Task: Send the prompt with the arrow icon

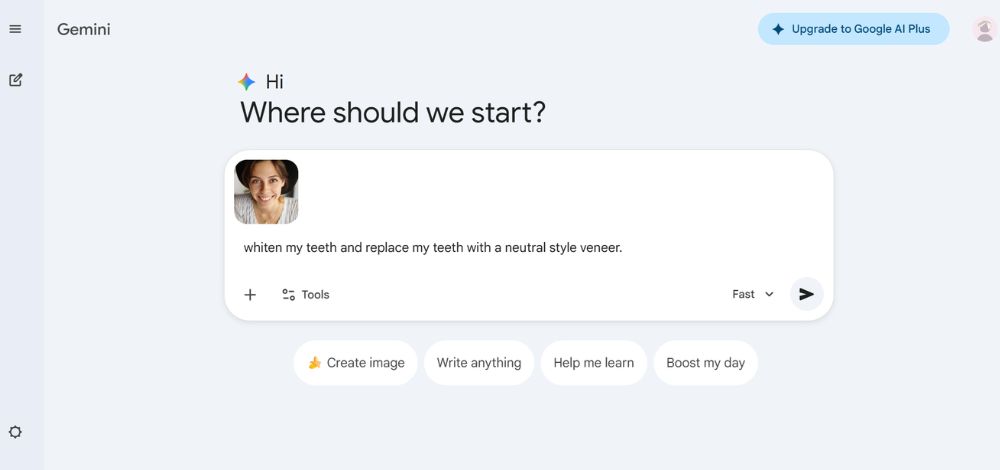Action: coord(806,294)
